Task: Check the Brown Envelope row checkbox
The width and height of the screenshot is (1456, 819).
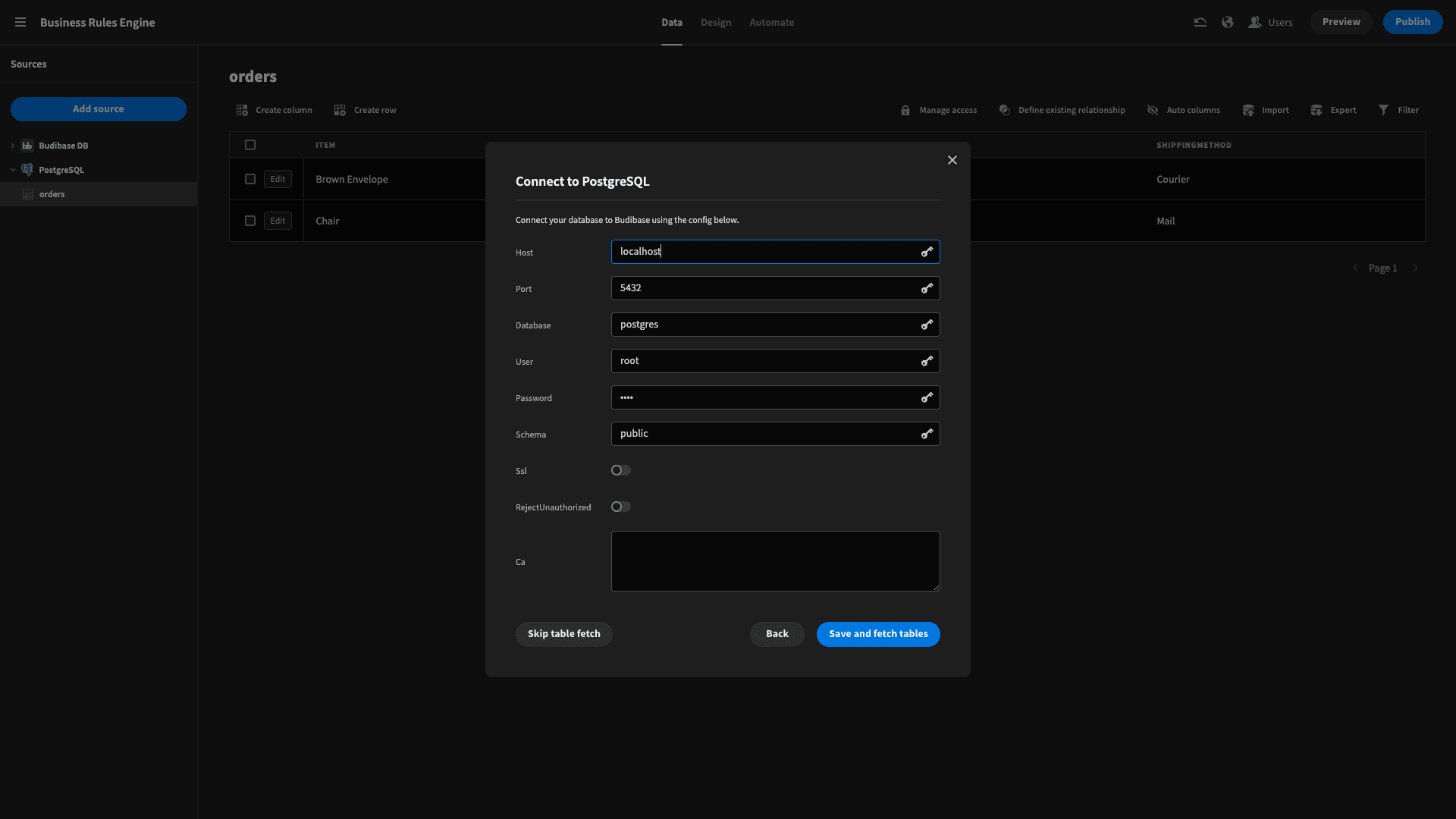Action: [x=250, y=179]
